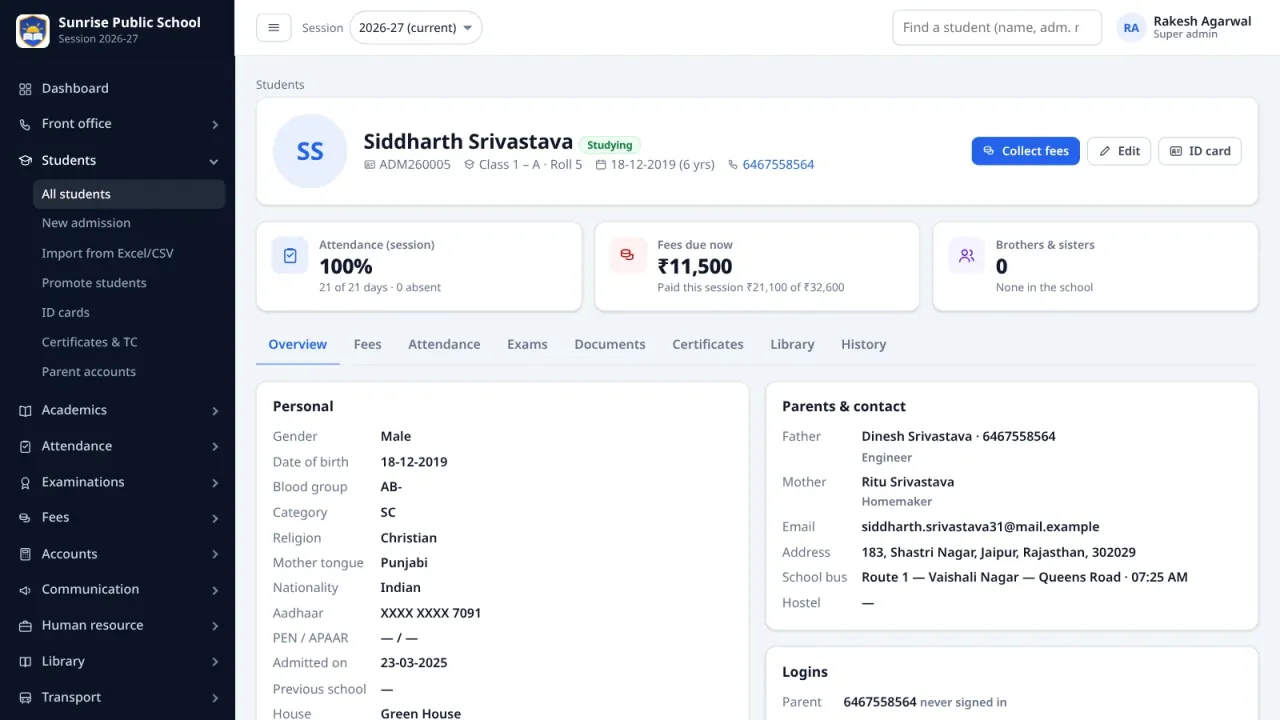The height and width of the screenshot is (720, 1280).
Task: Collapse the Students menu chevron
Action: 214,161
